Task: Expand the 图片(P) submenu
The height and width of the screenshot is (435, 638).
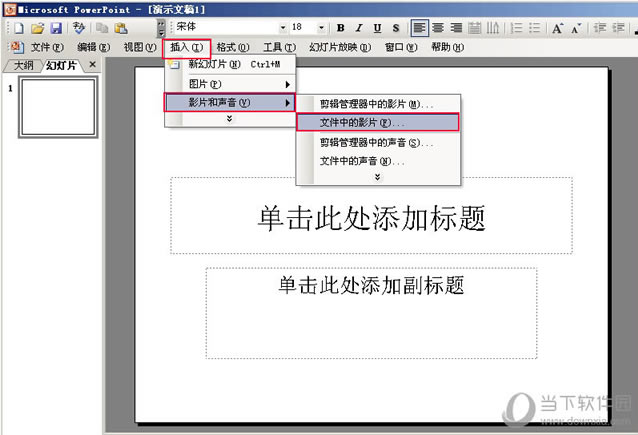Action: point(230,84)
